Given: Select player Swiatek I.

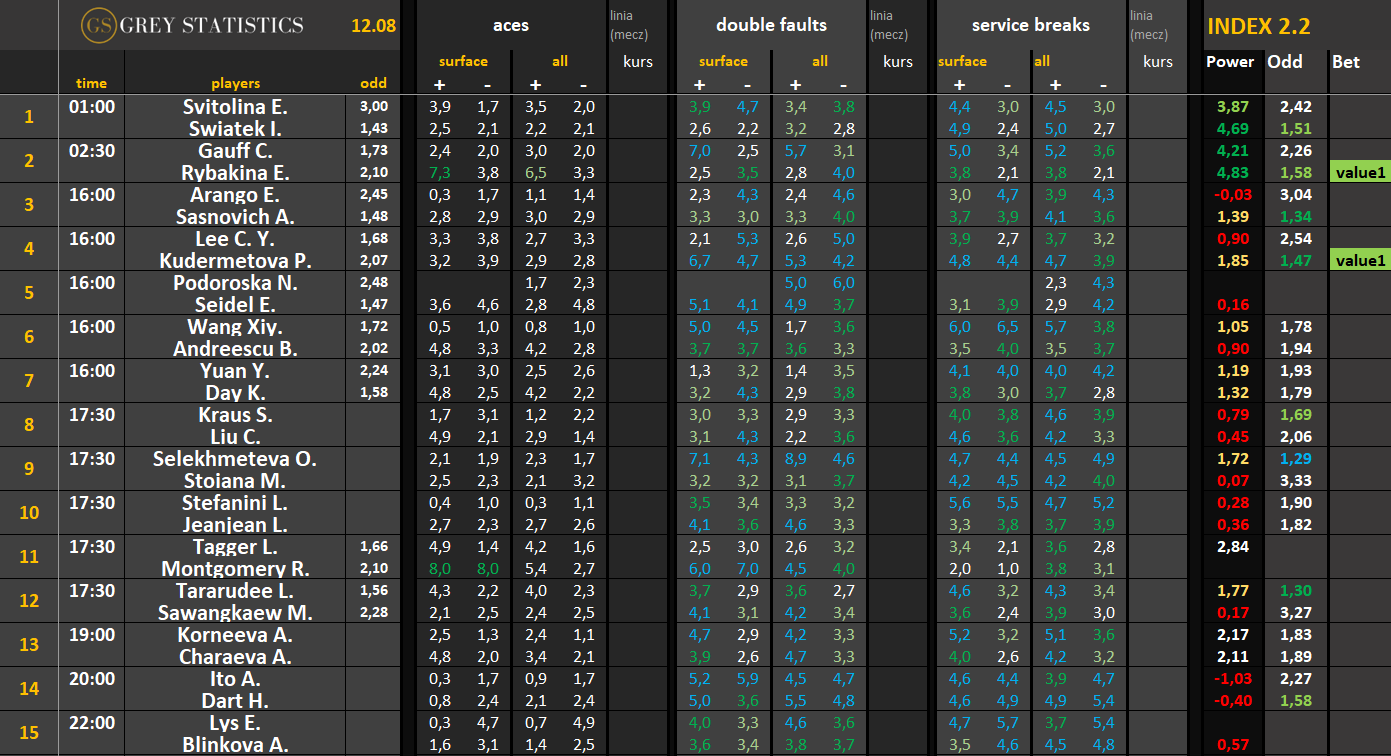Looking at the screenshot, I should pyautogui.click(x=236, y=128).
